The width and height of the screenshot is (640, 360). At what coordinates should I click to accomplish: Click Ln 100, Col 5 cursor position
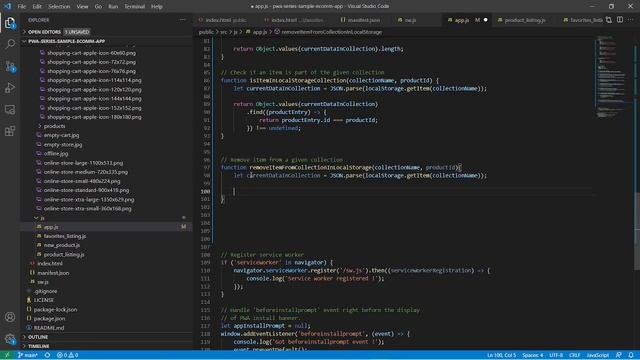click(x=501, y=355)
